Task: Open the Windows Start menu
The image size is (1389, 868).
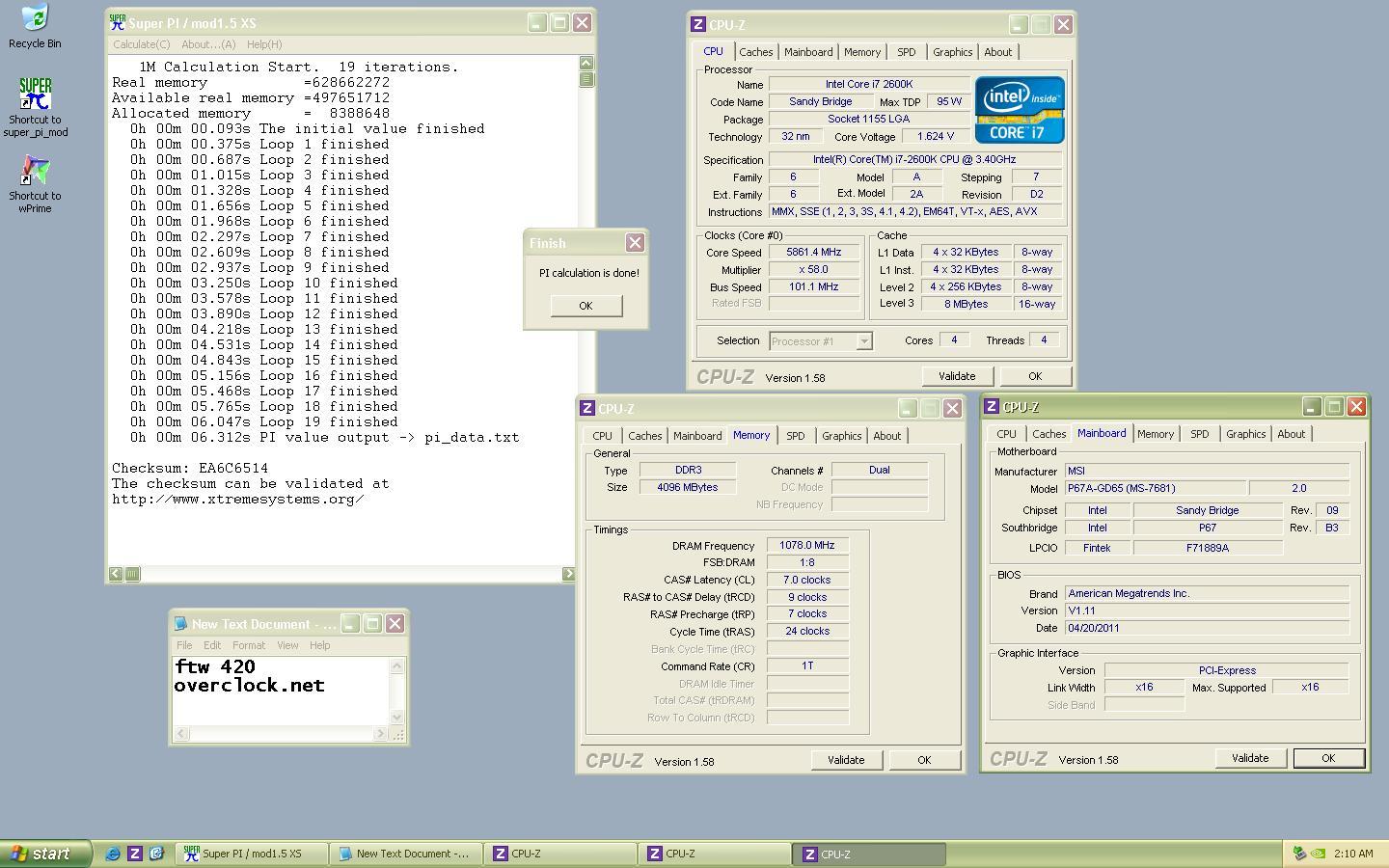Action: [x=45, y=854]
